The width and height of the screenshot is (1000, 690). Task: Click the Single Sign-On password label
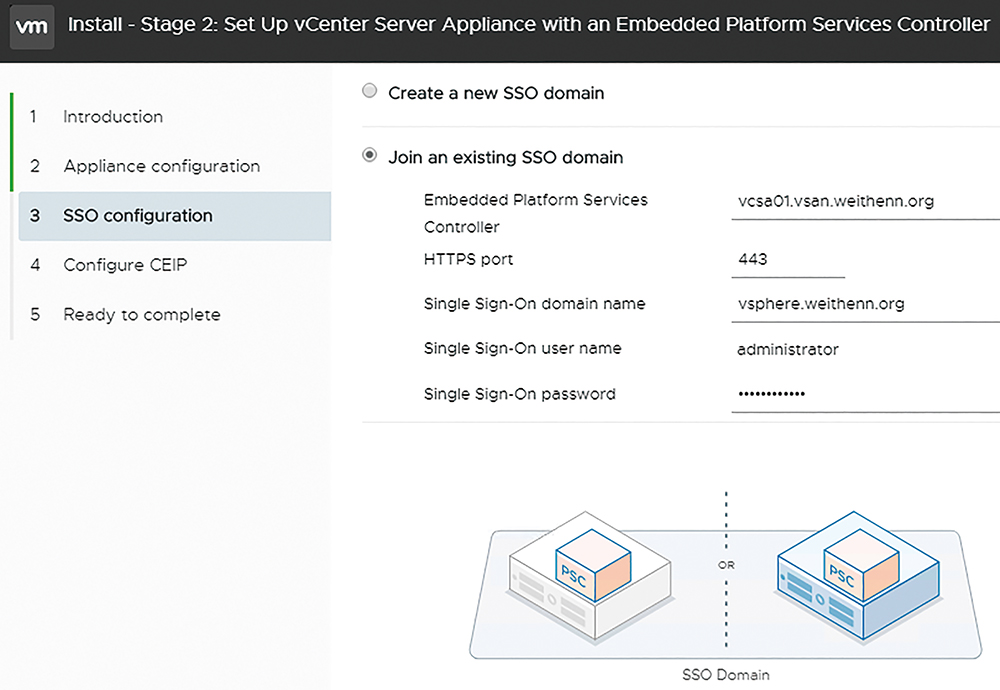pyautogui.click(x=520, y=394)
